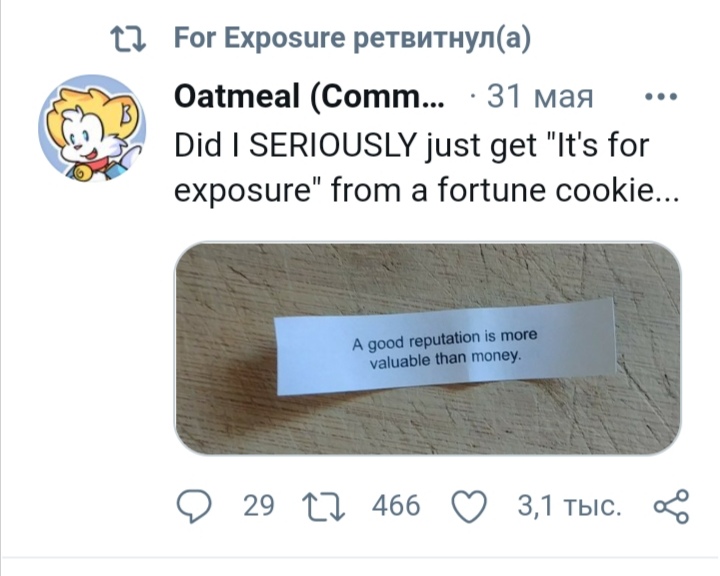Open the Oatmeal (Comm... account name

(x=309, y=97)
